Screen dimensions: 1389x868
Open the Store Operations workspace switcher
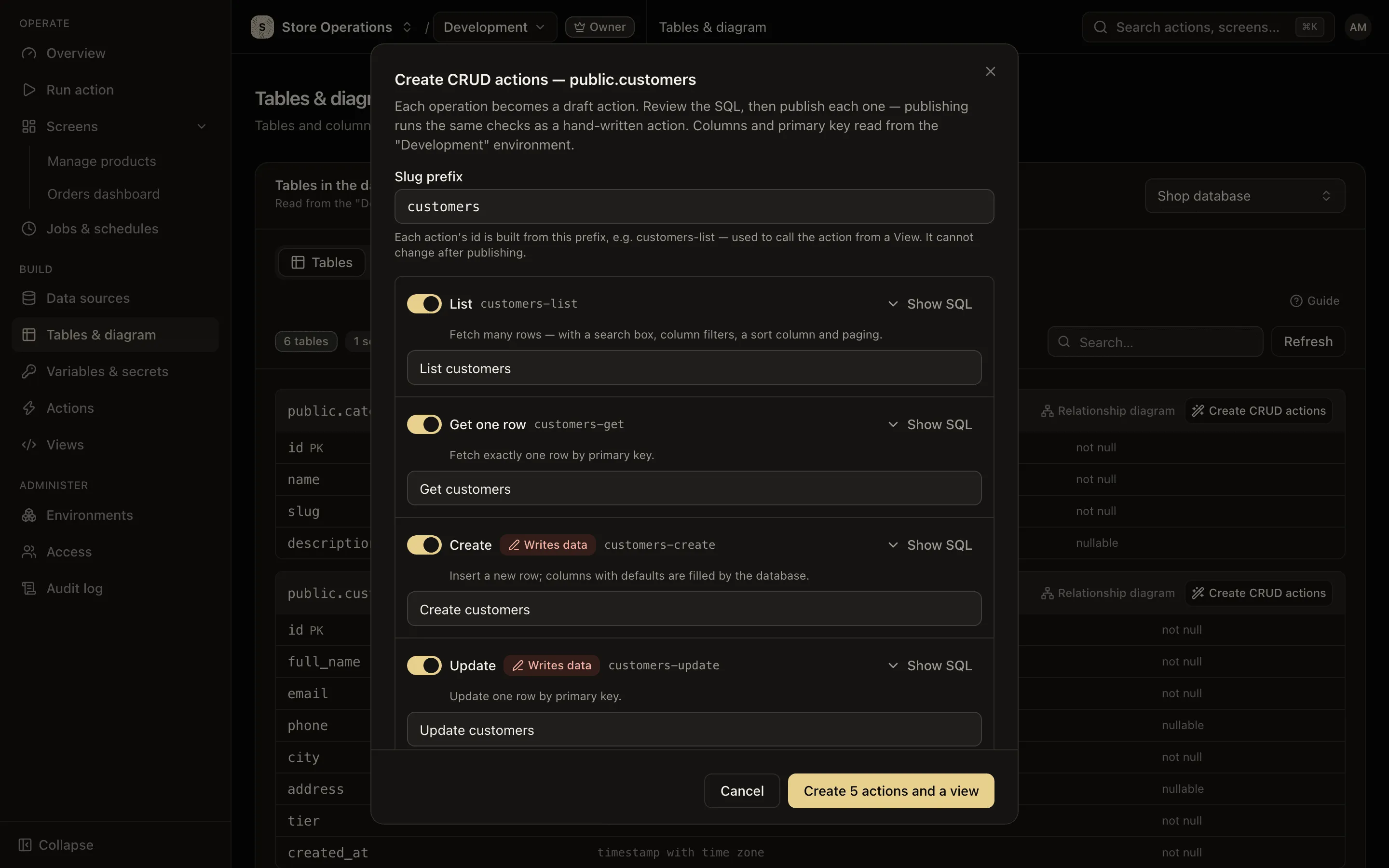coord(332,27)
